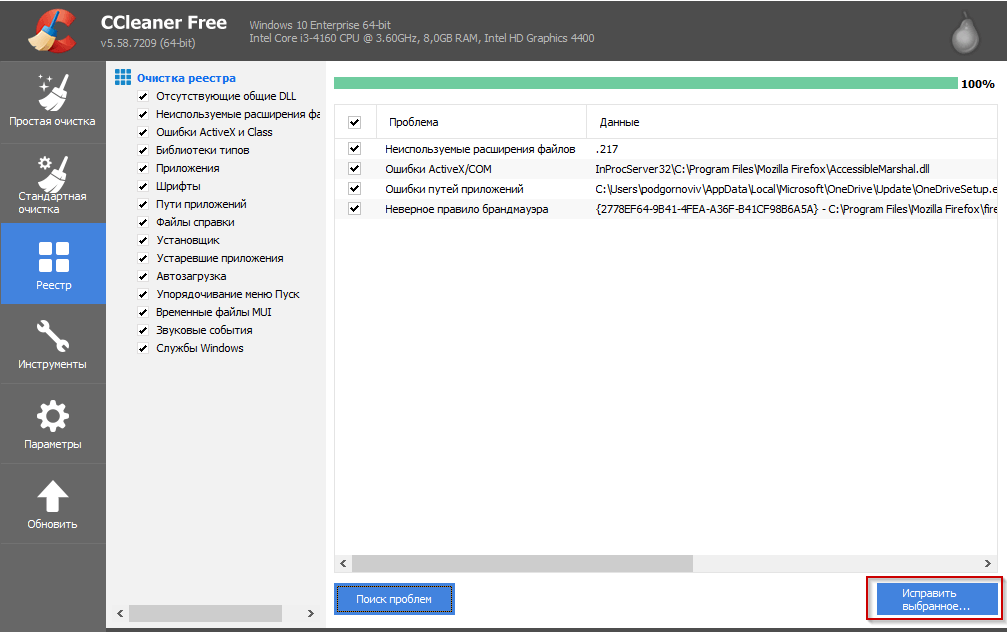Sort by the Проблема column header
The height and width of the screenshot is (632, 1007).
point(481,122)
